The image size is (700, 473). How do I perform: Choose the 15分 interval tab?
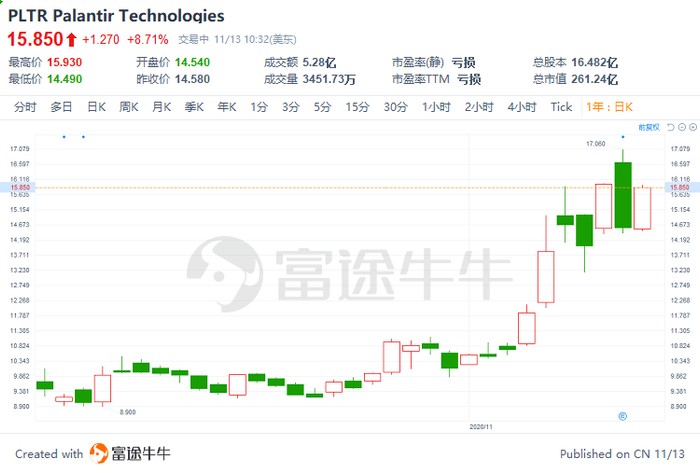coord(358,107)
